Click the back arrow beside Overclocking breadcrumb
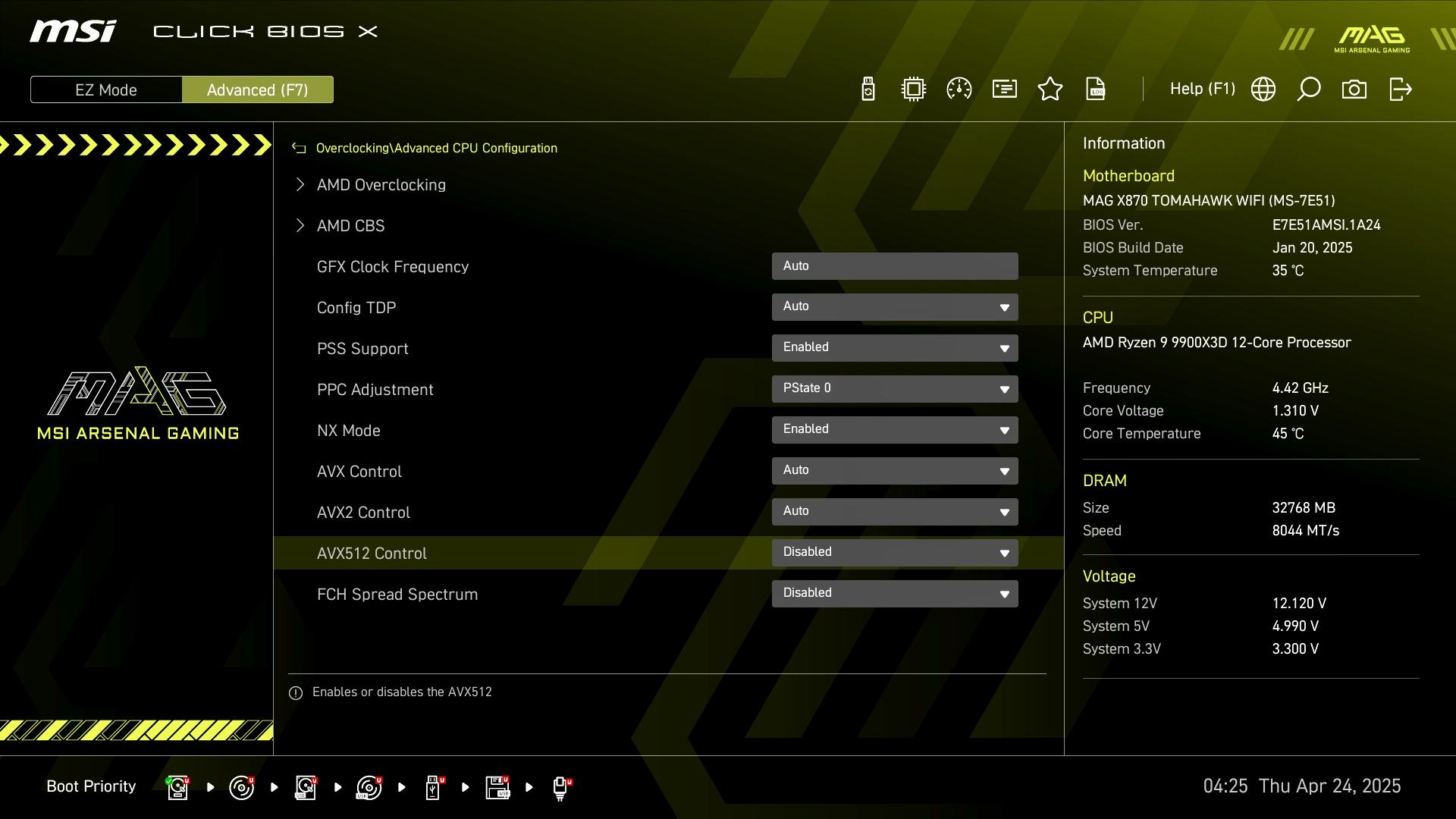 pos(299,149)
